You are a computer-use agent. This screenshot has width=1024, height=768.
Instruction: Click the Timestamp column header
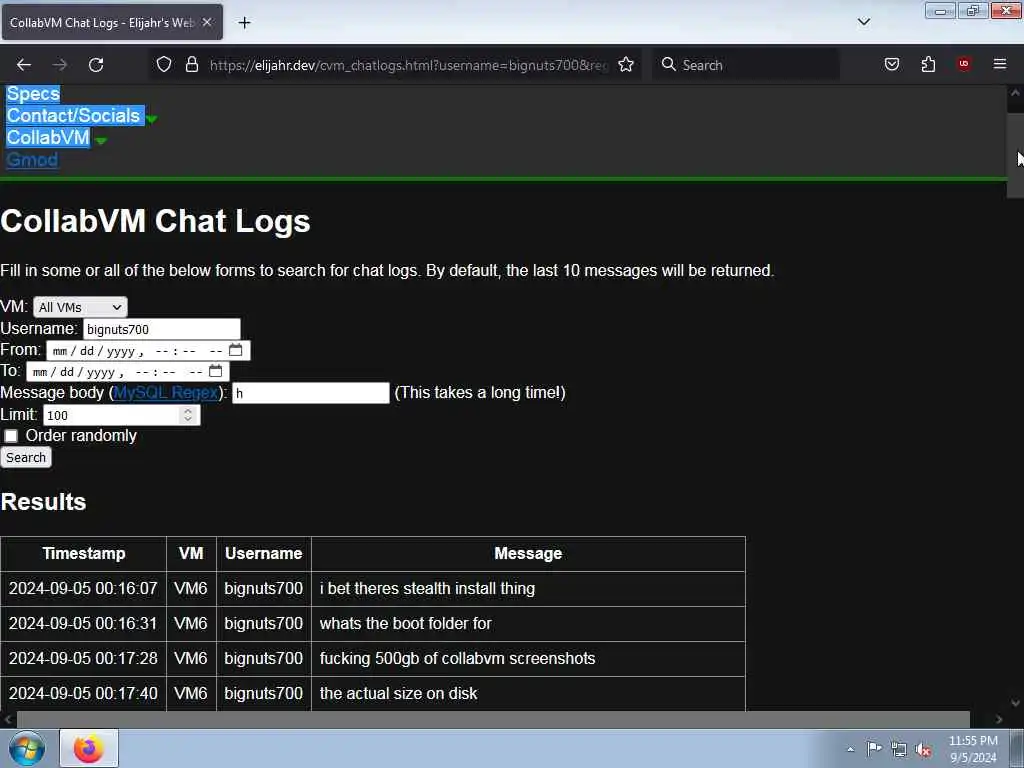(x=84, y=554)
